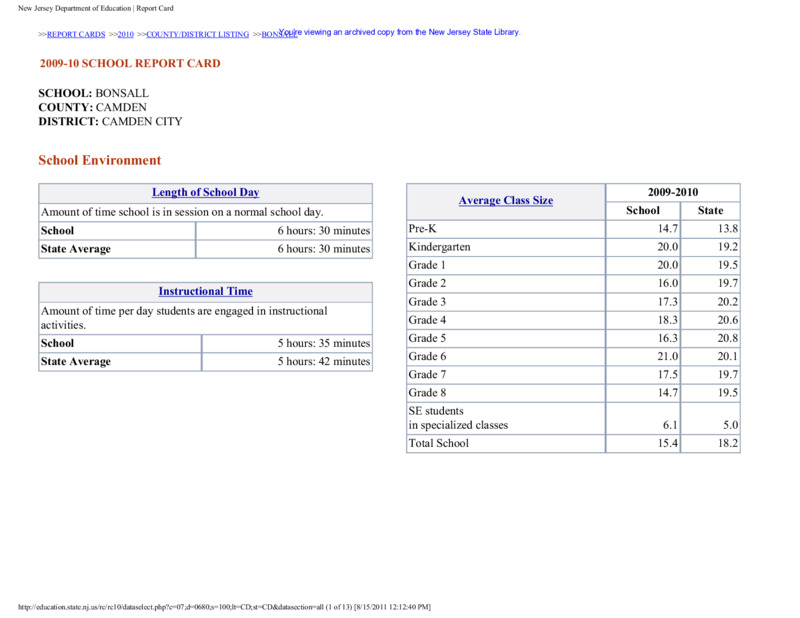
Task: Select Grade 5 school value 16.3
Action: click(668, 338)
